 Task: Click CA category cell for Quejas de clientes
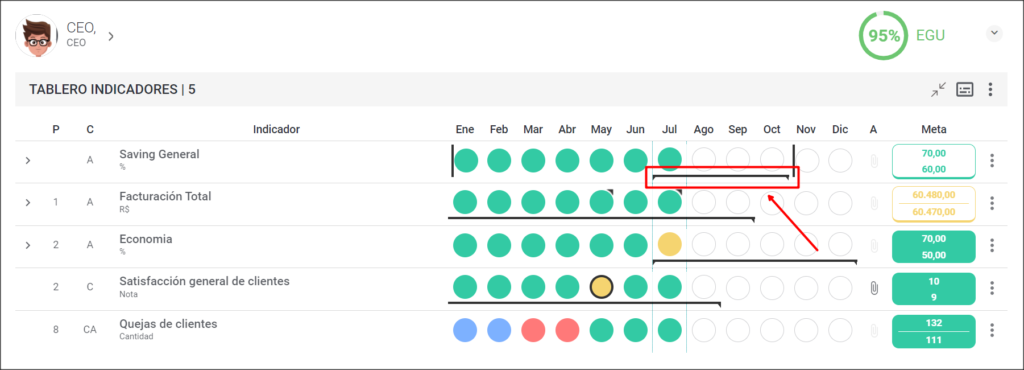(x=89, y=330)
